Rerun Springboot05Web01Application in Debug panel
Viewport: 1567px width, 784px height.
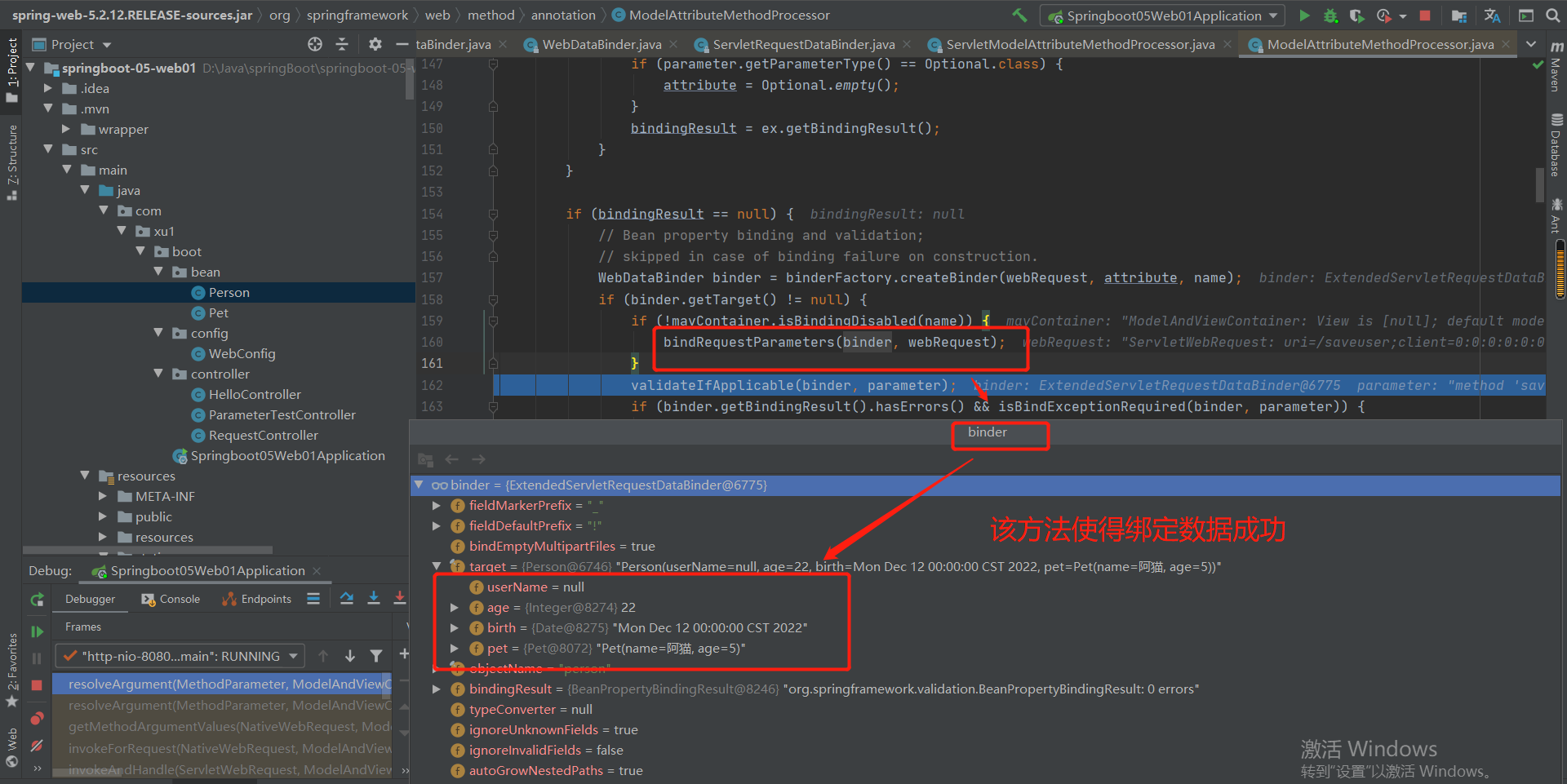(x=37, y=600)
